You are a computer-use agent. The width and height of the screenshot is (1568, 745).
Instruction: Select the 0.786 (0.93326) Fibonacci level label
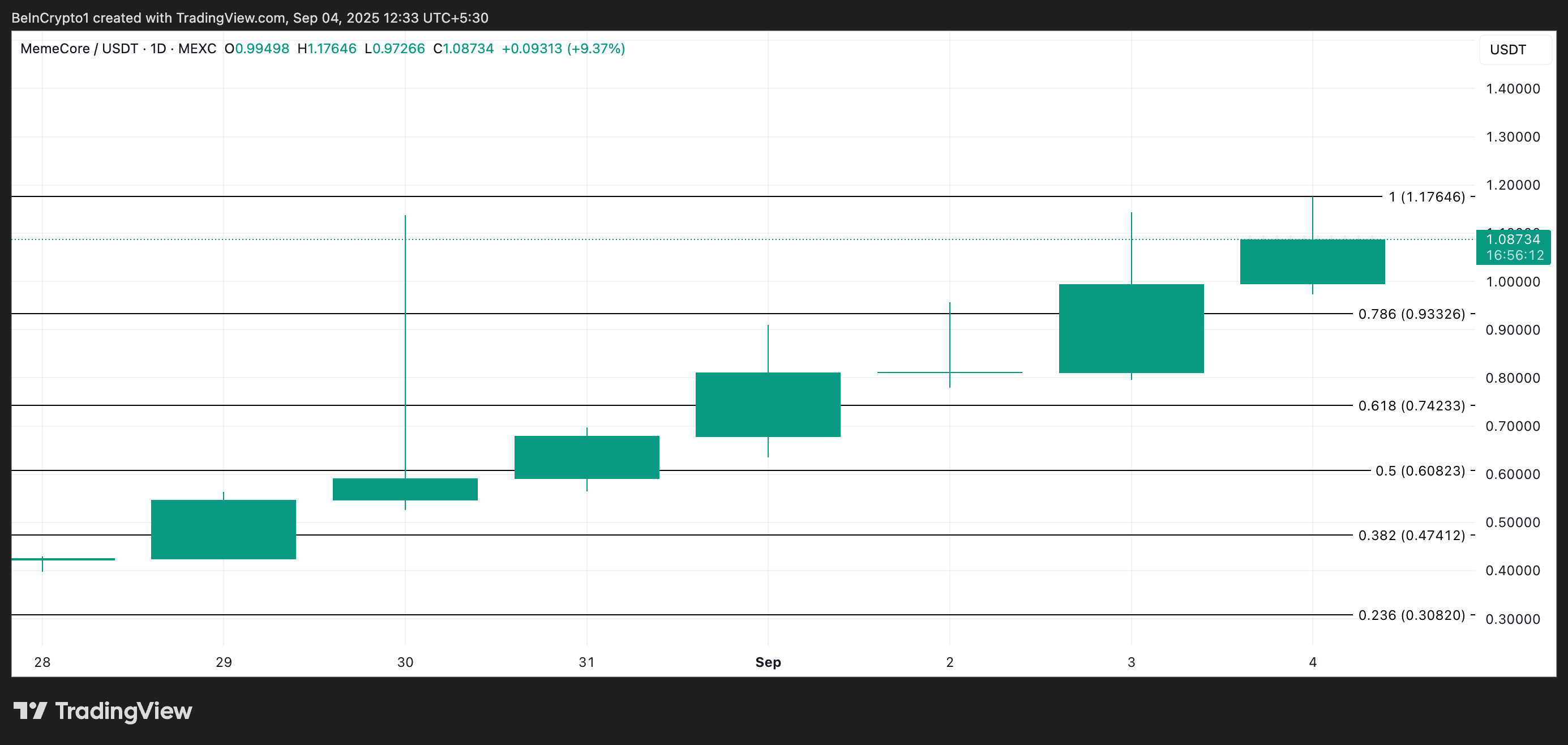point(1411,314)
